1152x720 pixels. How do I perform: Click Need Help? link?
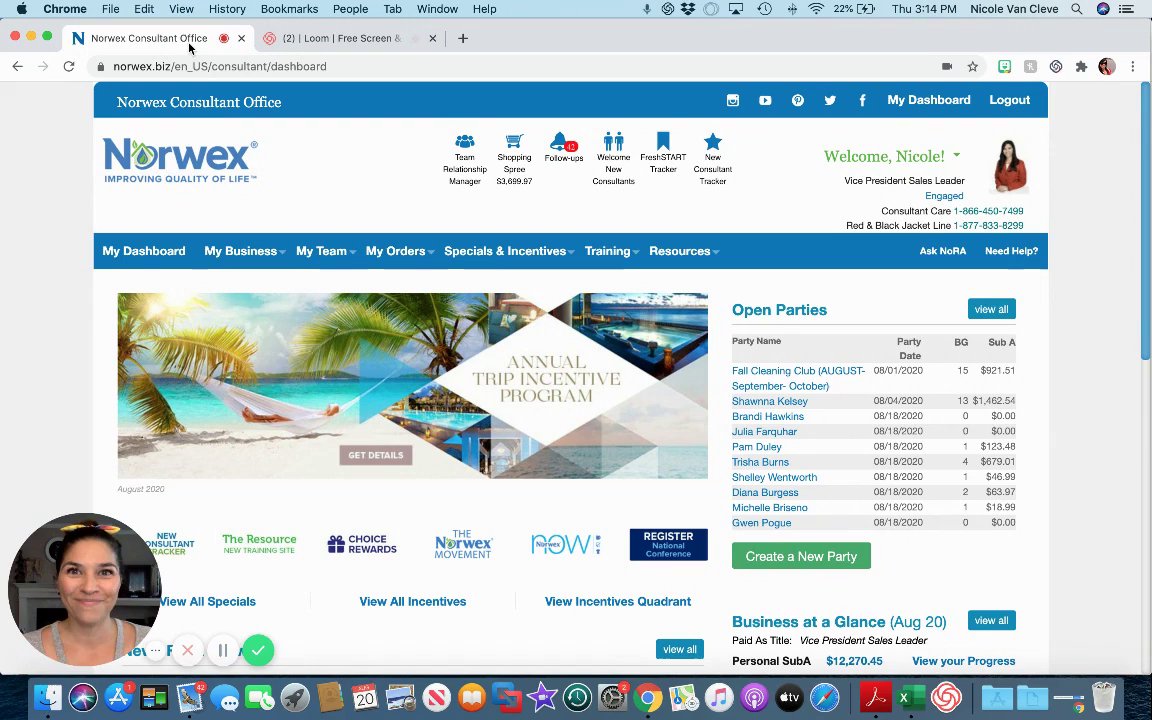pyautogui.click(x=1011, y=251)
